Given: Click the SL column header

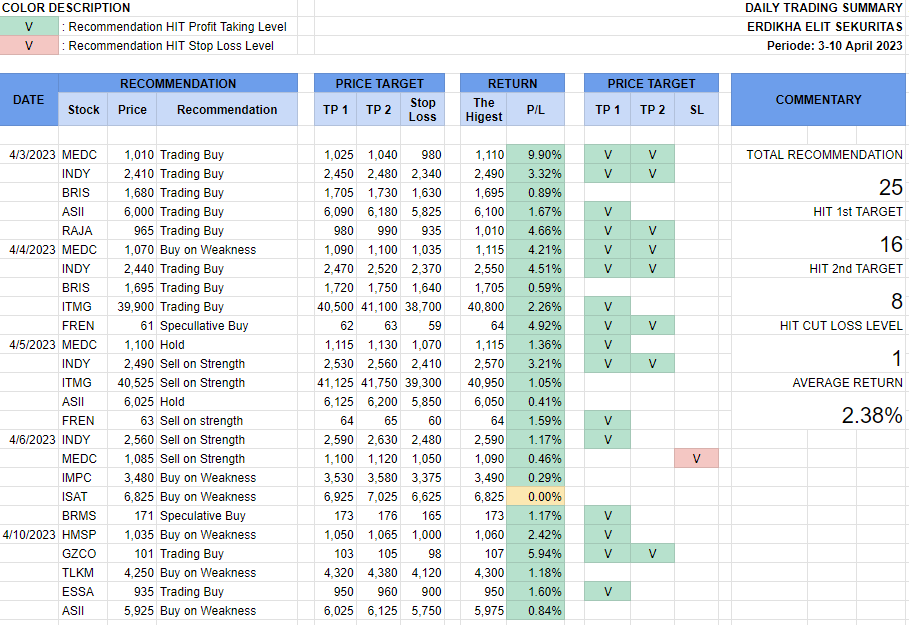Looking at the screenshot, I should 696,110.
